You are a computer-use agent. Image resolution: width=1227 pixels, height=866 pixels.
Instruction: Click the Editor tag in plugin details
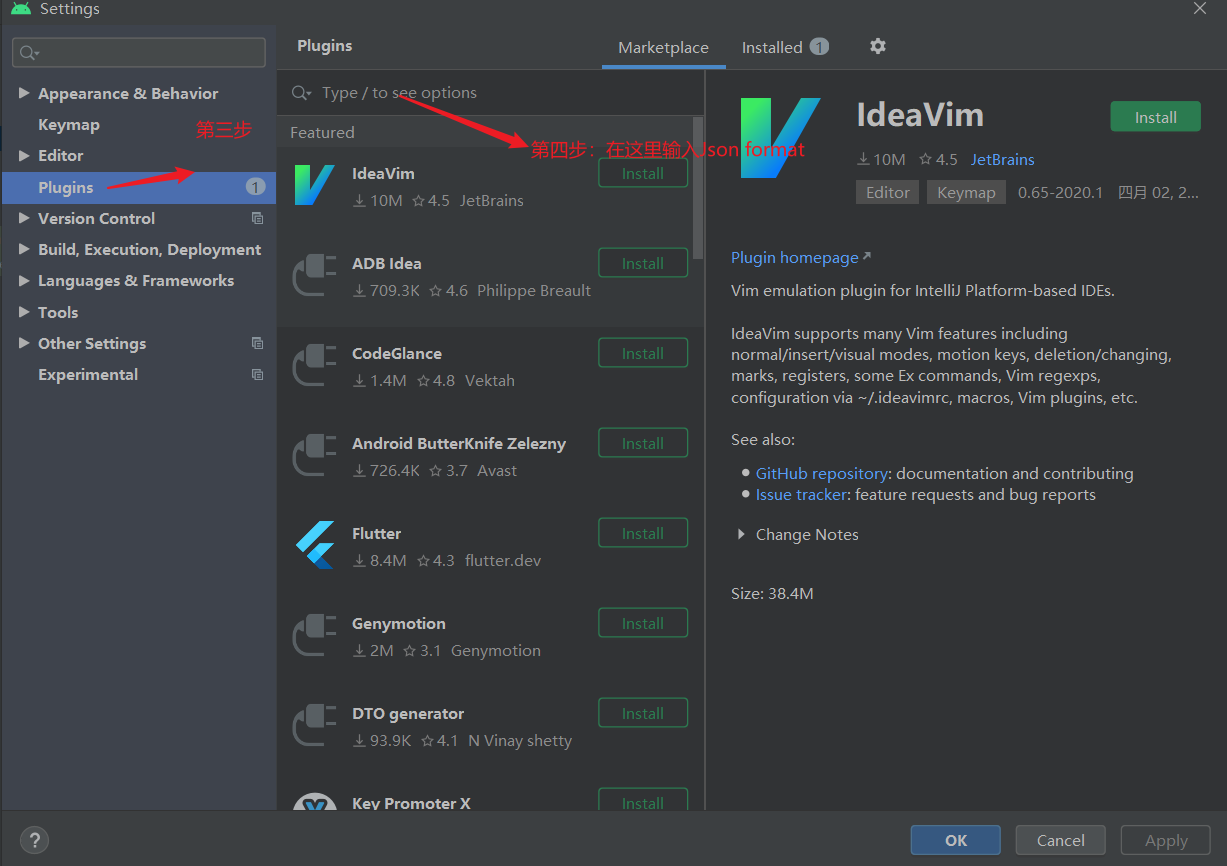(888, 192)
